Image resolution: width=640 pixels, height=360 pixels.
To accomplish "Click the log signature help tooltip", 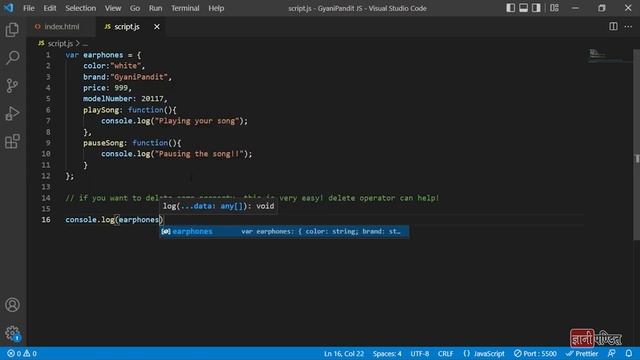I will [x=218, y=206].
